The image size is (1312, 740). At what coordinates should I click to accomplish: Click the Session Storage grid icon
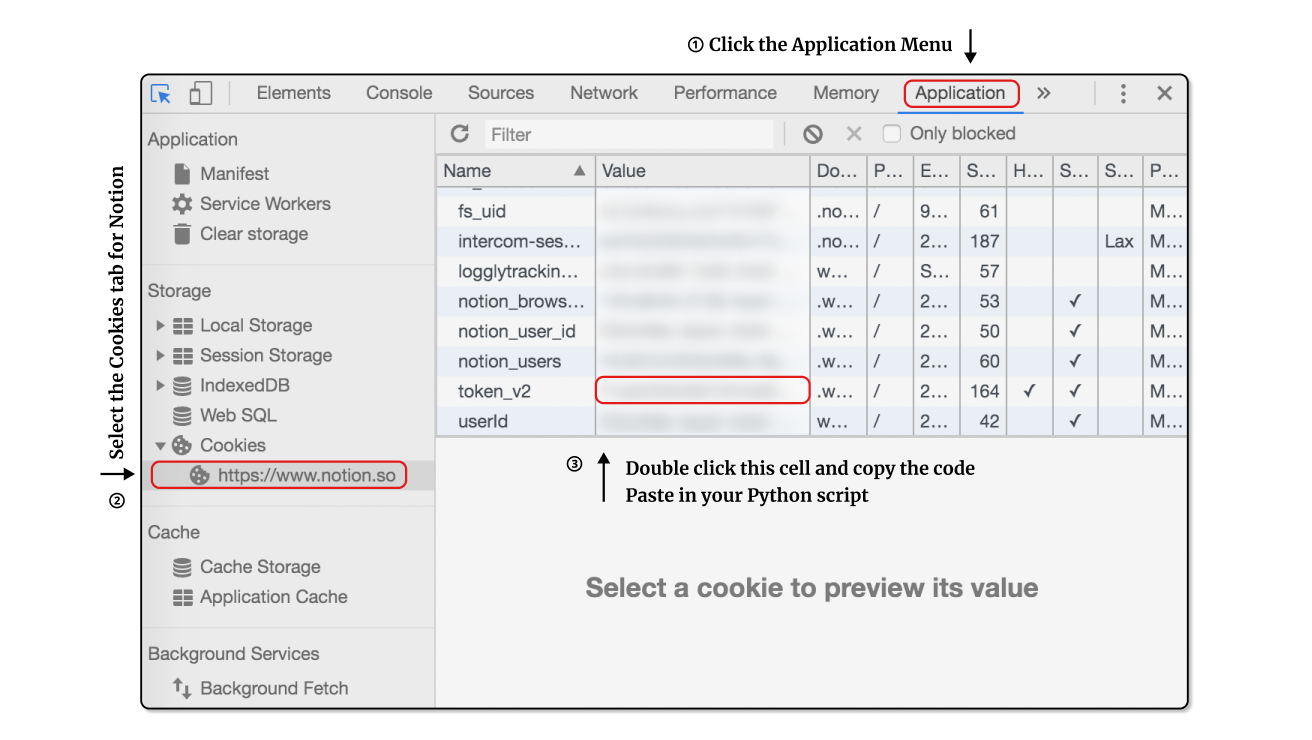point(183,356)
